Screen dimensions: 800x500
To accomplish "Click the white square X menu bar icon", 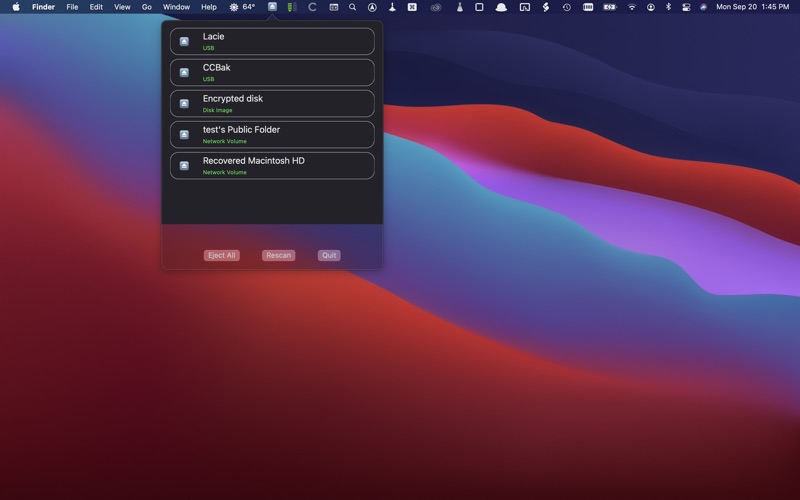I will click(x=412, y=7).
